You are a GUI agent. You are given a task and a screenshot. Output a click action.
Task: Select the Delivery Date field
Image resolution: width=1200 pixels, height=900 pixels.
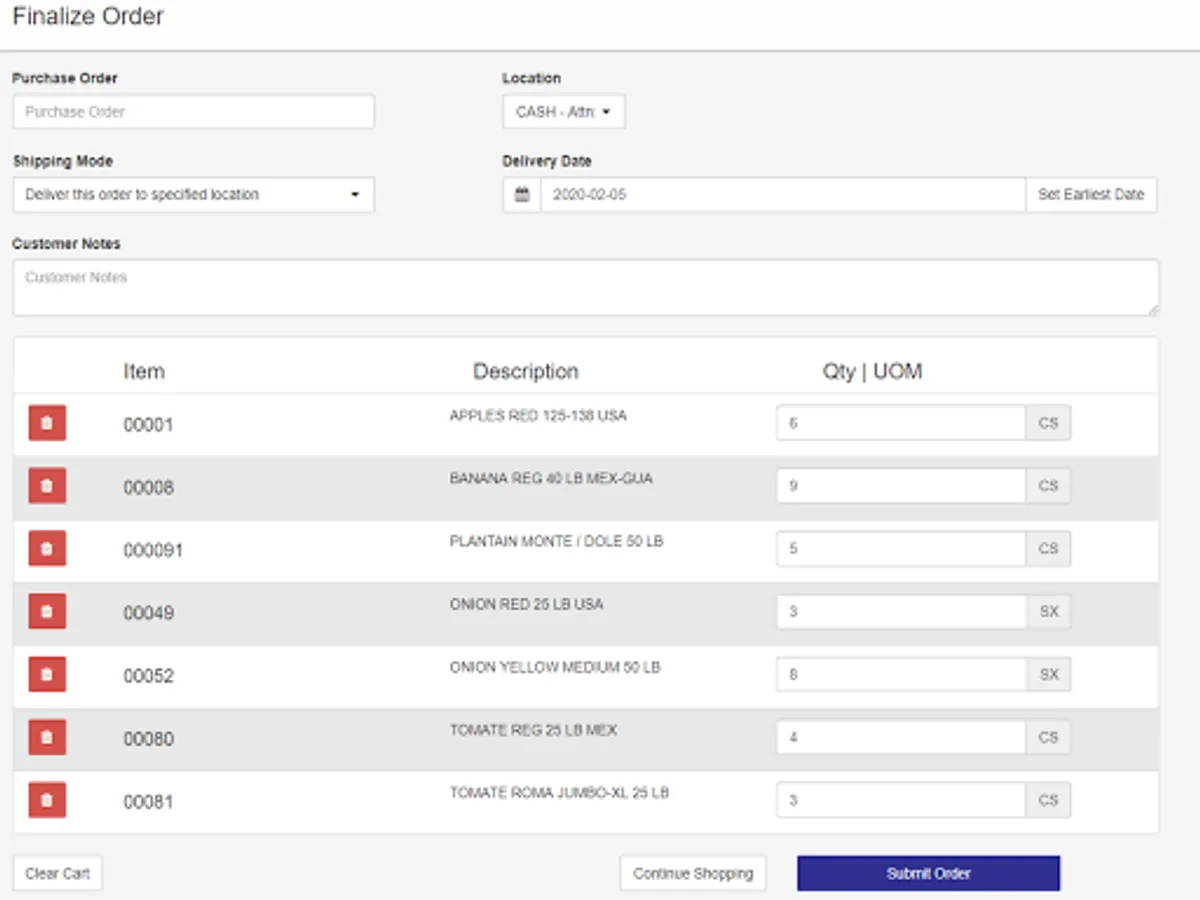782,195
